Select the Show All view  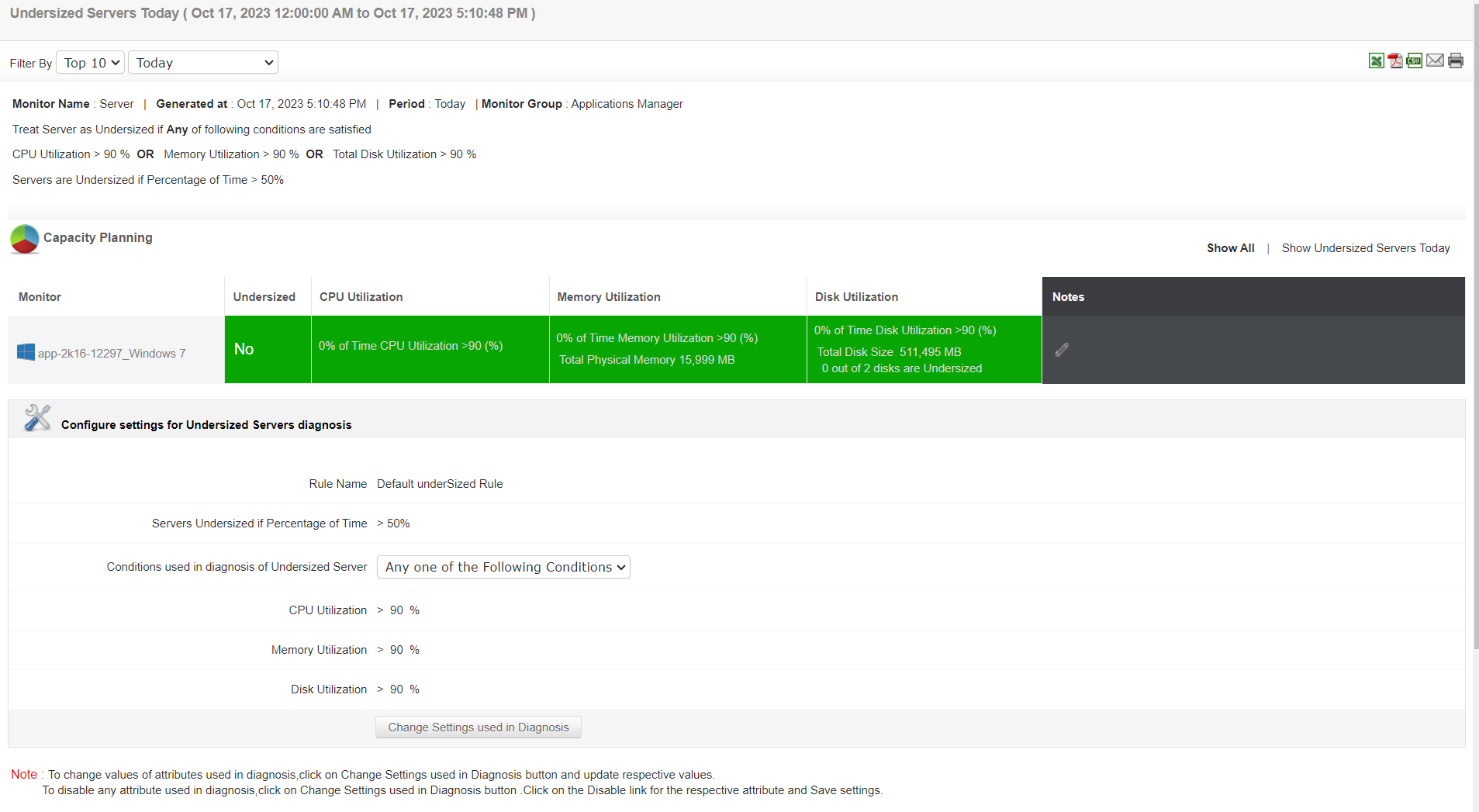pyautogui.click(x=1230, y=248)
